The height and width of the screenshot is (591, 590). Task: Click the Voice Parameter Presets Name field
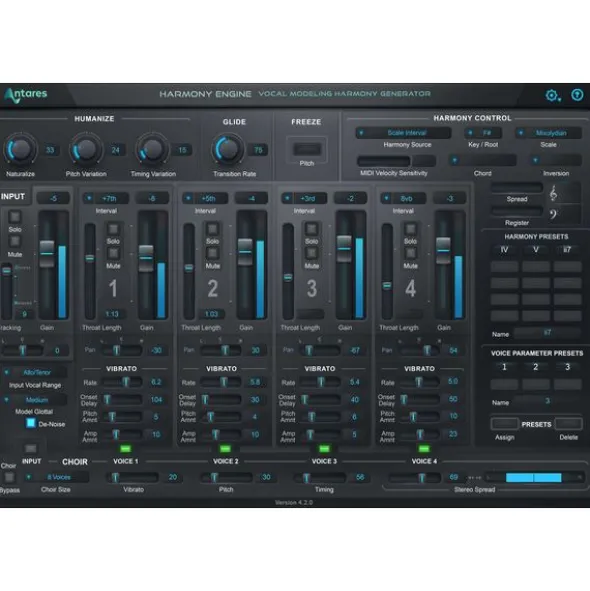tap(547, 401)
